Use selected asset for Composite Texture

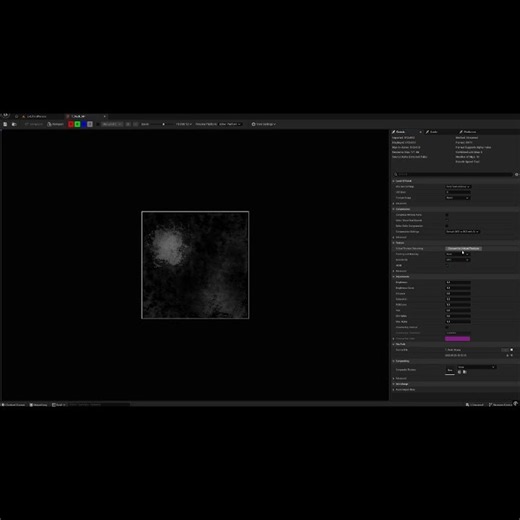[x=459, y=372]
